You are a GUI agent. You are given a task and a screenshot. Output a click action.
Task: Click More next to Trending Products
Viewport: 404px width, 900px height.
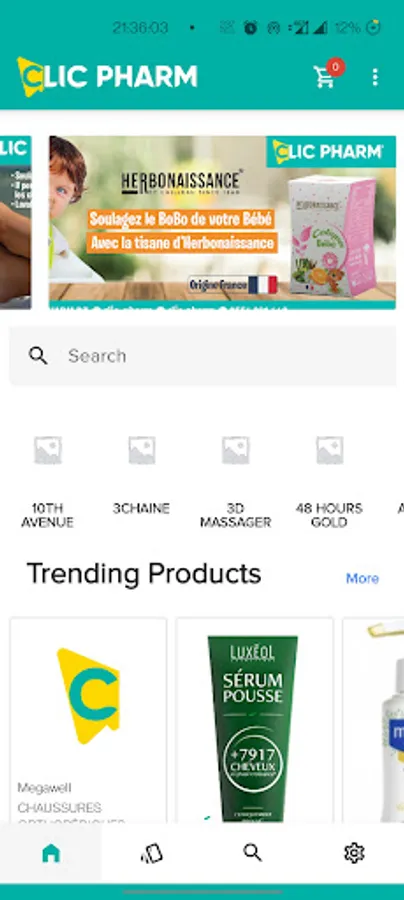coord(362,579)
